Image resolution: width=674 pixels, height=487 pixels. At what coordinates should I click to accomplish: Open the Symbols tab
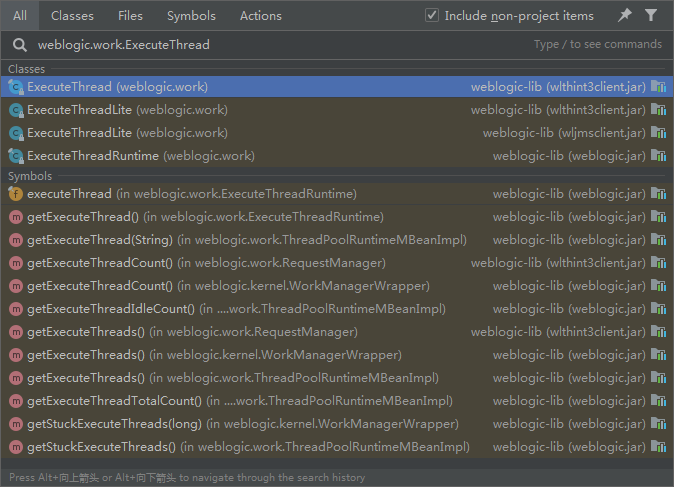tap(191, 16)
